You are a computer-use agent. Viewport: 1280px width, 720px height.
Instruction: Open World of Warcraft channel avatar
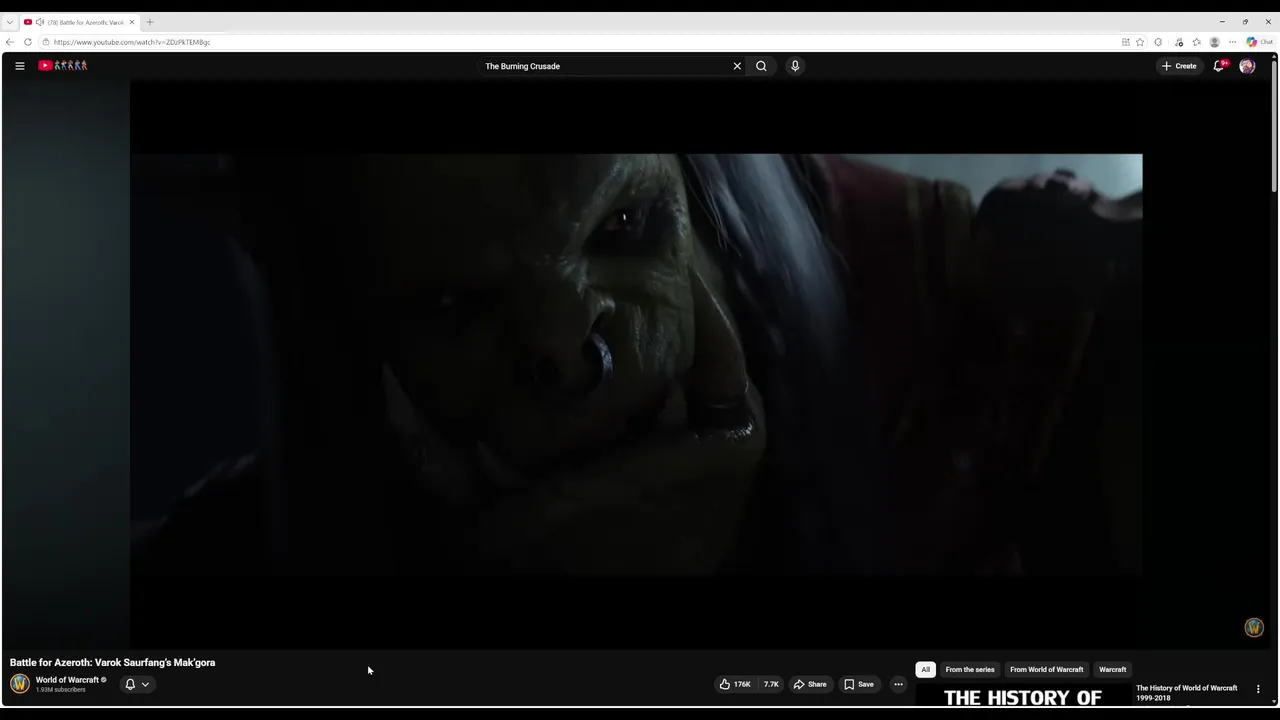pyautogui.click(x=19, y=684)
